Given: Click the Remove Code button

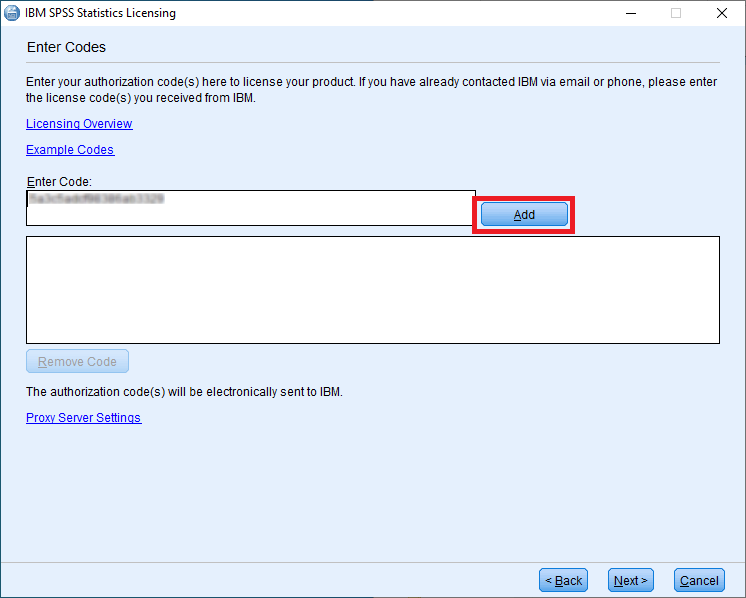Looking at the screenshot, I should (77, 362).
